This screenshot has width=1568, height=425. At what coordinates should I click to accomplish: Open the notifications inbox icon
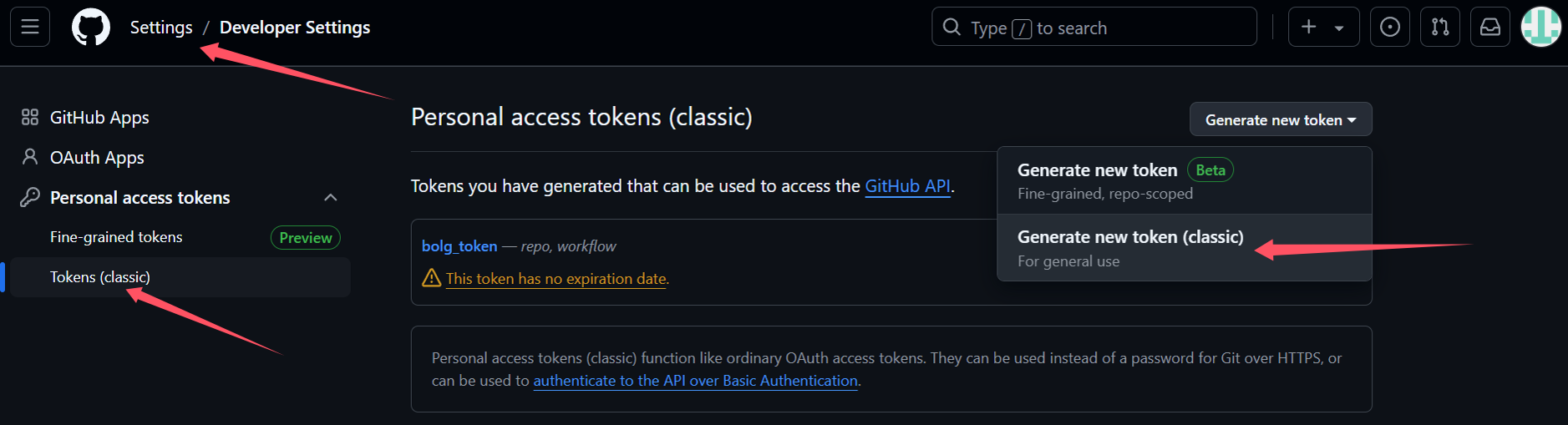(x=1490, y=27)
